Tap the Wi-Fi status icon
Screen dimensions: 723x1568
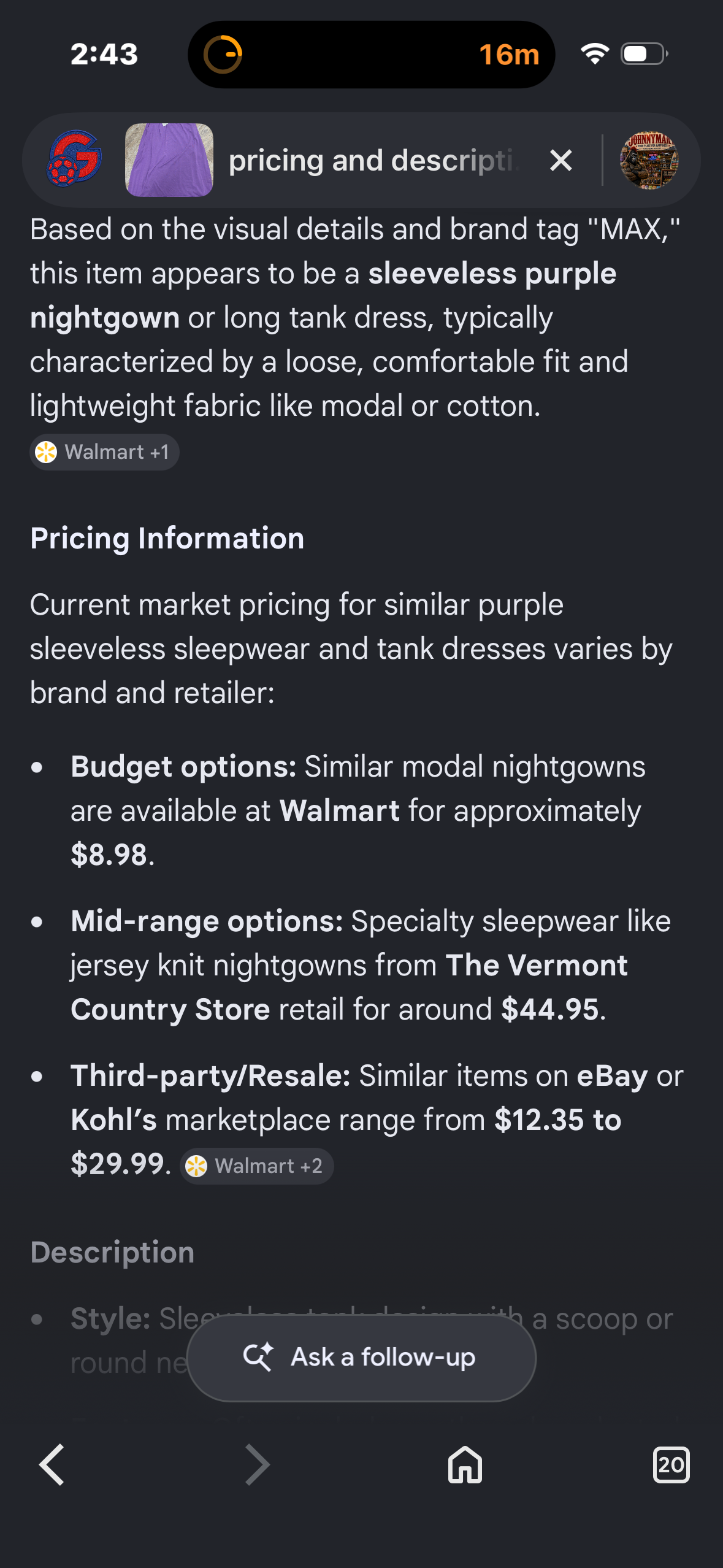point(595,54)
